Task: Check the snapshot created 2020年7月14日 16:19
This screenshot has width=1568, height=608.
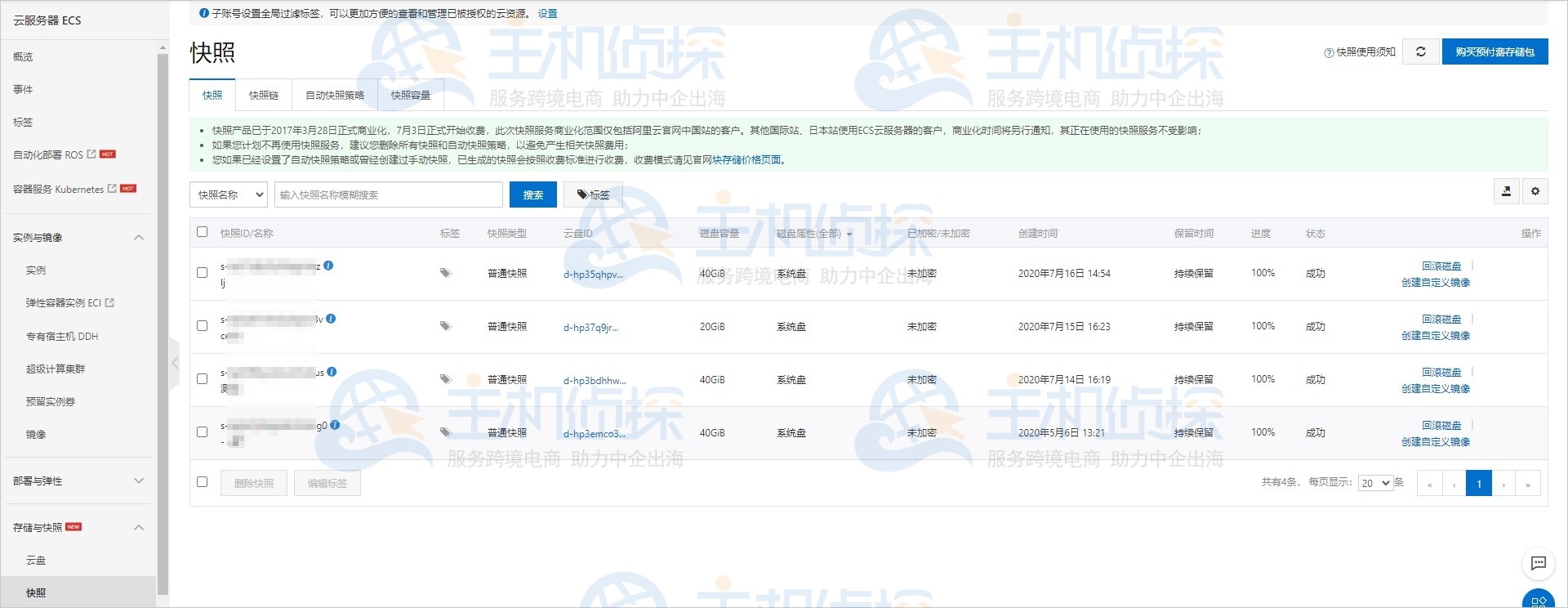Action: (202, 379)
